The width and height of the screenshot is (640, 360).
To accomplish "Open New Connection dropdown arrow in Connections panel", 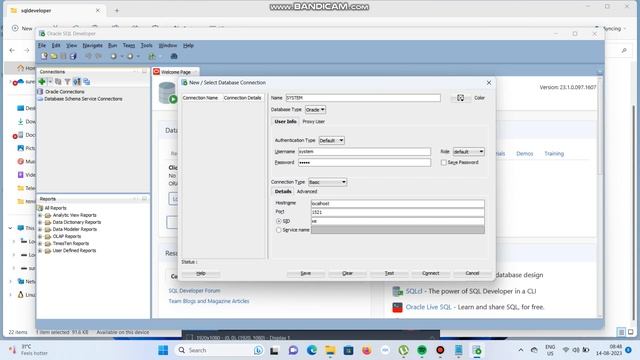I will pyautogui.click(x=50, y=82).
